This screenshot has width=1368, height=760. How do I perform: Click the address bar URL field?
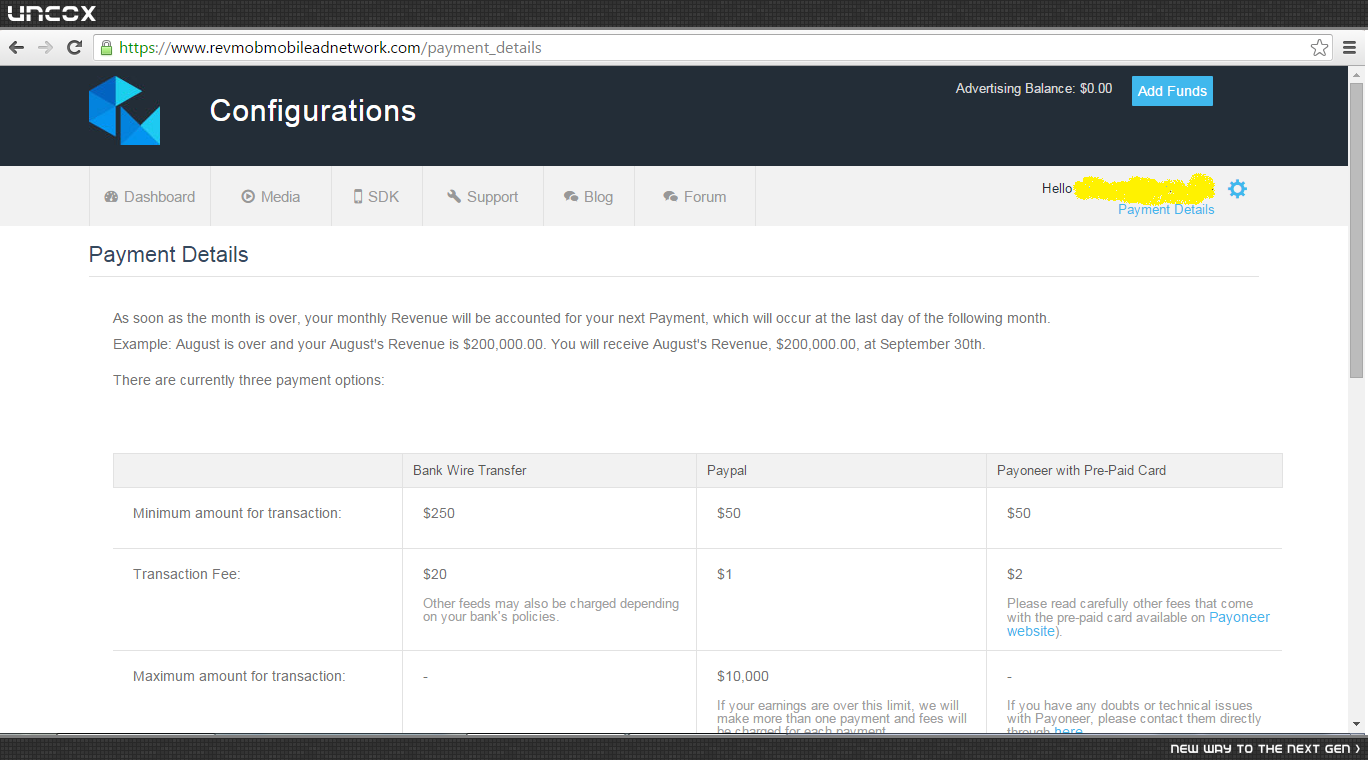(x=710, y=48)
